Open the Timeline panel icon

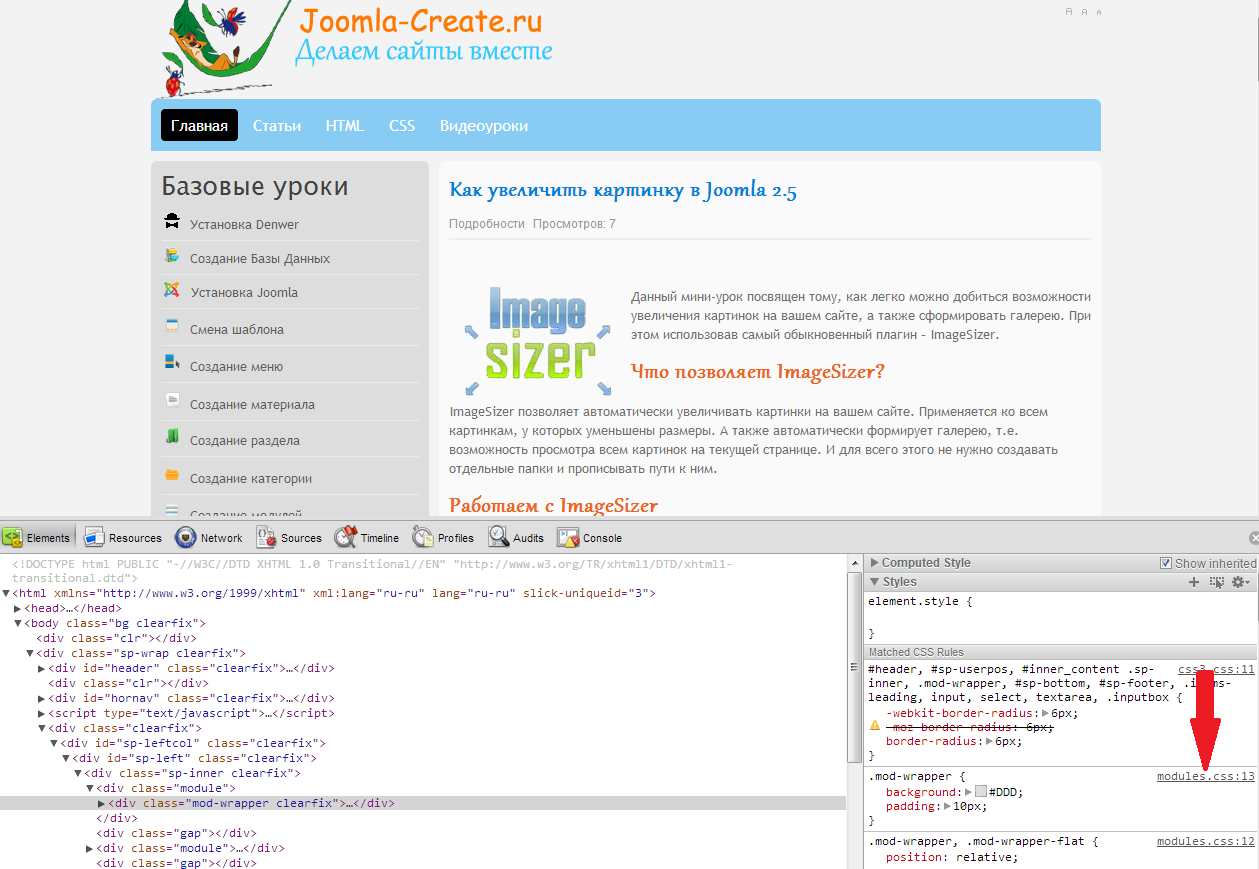(x=346, y=537)
